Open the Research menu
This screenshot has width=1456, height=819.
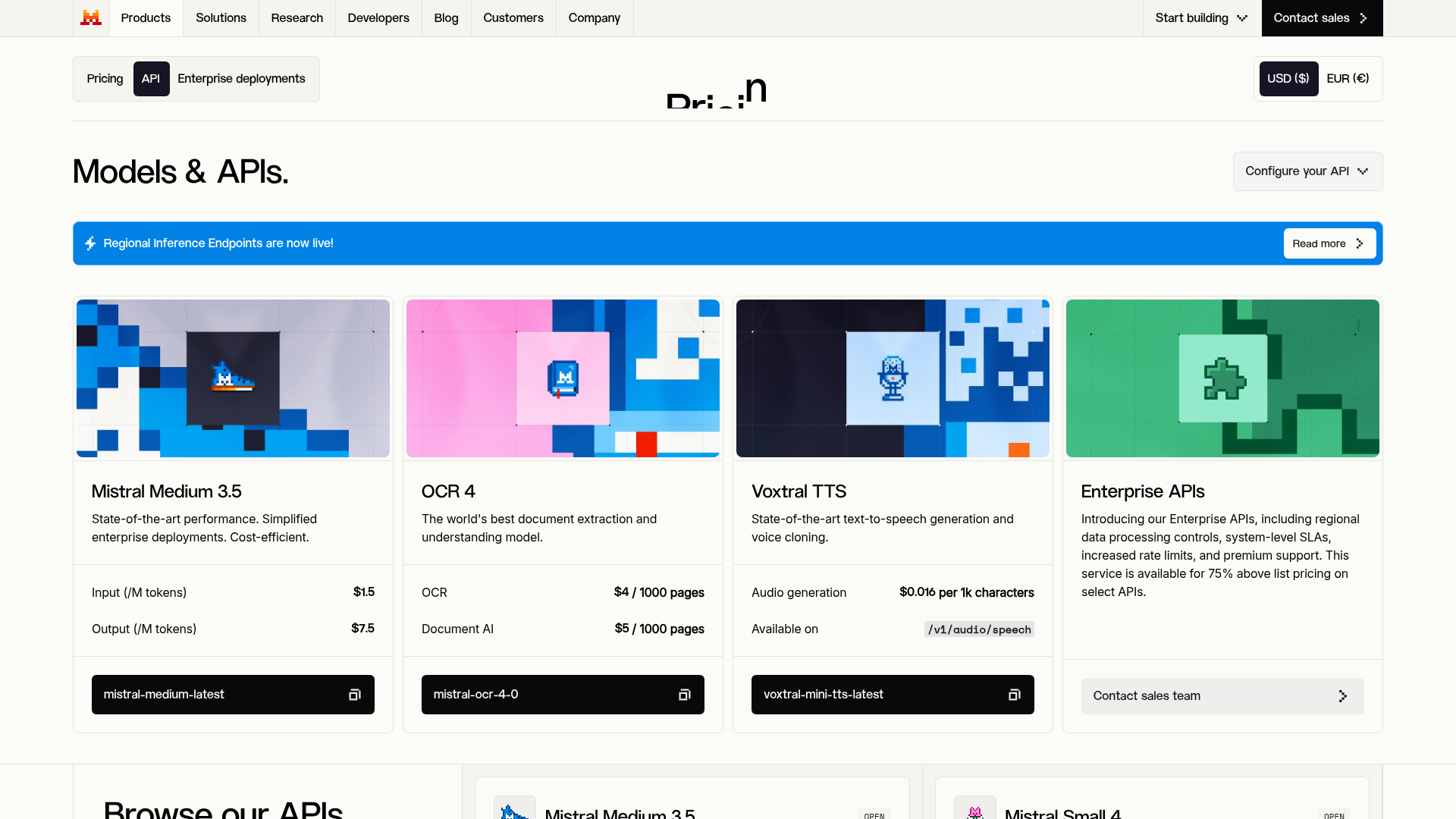(297, 18)
